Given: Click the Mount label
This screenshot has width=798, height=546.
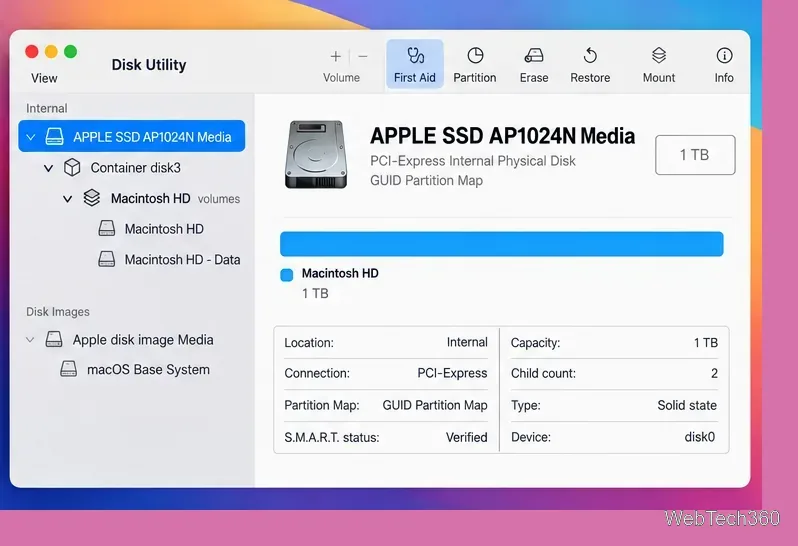Looking at the screenshot, I should (659, 78).
